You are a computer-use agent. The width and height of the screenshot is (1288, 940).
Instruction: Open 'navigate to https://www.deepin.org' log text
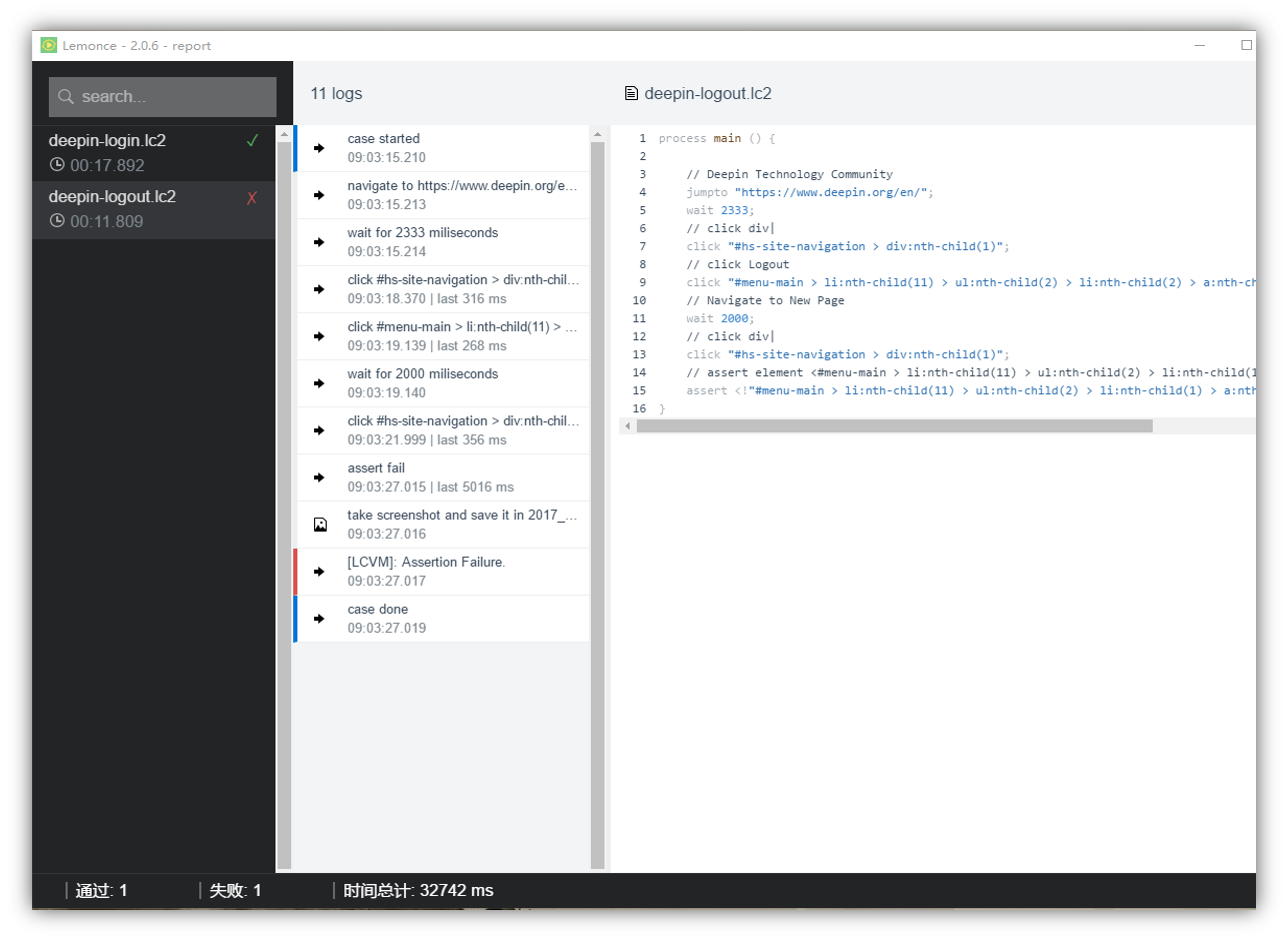463,186
